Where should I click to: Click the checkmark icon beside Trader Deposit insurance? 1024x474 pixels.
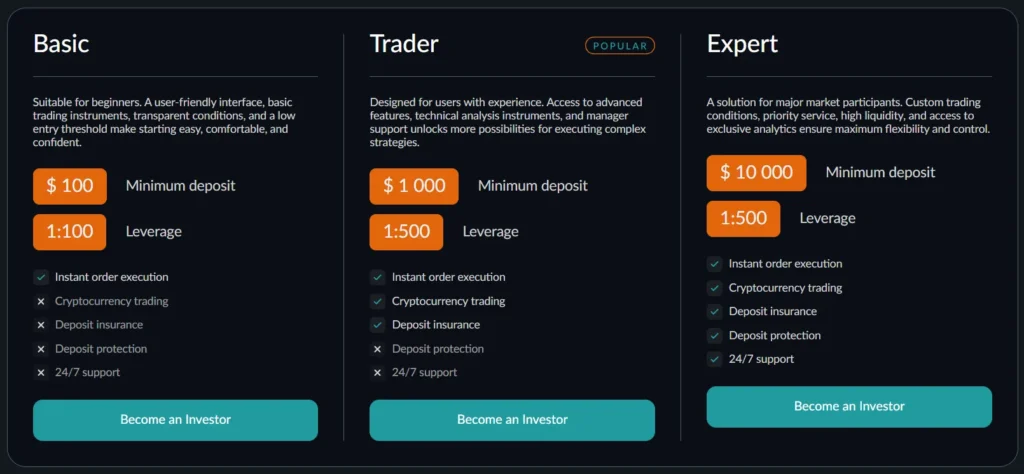[378, 325]
